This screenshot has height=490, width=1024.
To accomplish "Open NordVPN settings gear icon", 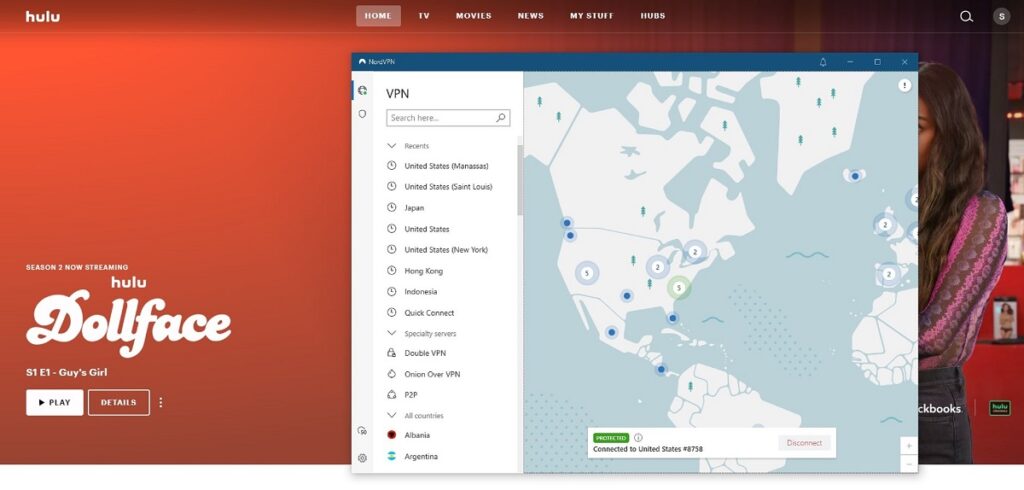I will coord(362,458).
